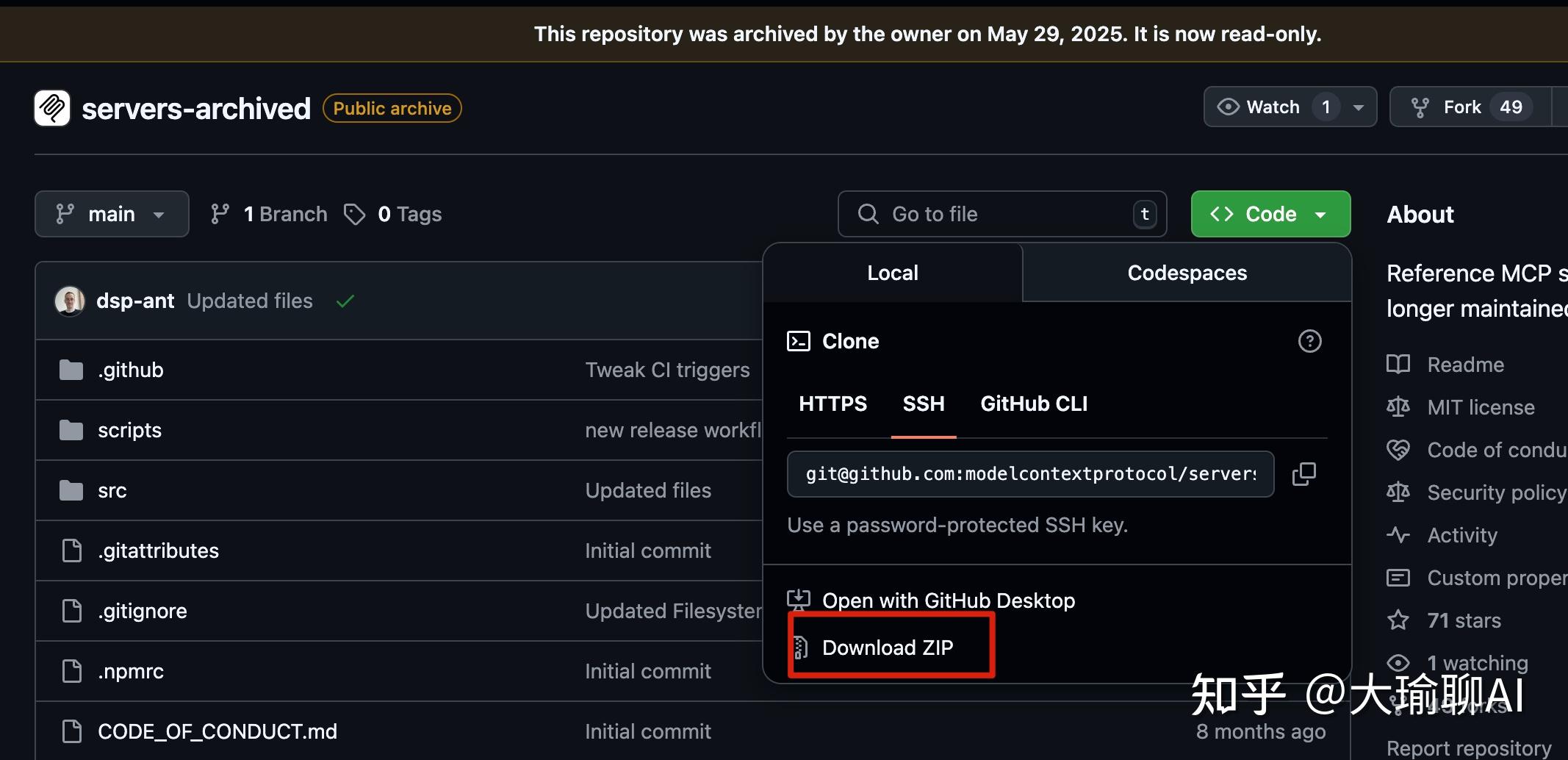Open the main branch selector dropdown
This screenshot has height=760, width=1568.
[x=112, y=214]
